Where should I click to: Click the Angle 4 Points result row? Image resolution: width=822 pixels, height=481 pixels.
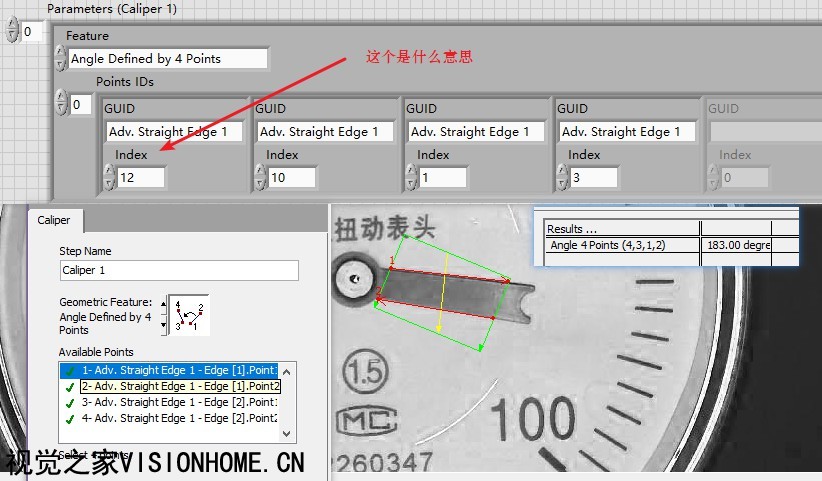click(x=620, y=245)
